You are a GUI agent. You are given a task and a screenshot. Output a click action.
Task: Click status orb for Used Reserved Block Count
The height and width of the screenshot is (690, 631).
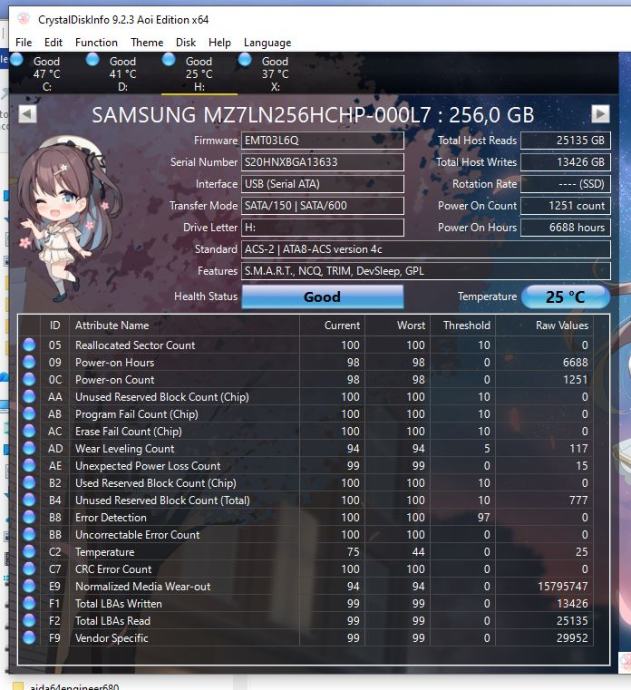pyautogui.click(x=29, y=483)
